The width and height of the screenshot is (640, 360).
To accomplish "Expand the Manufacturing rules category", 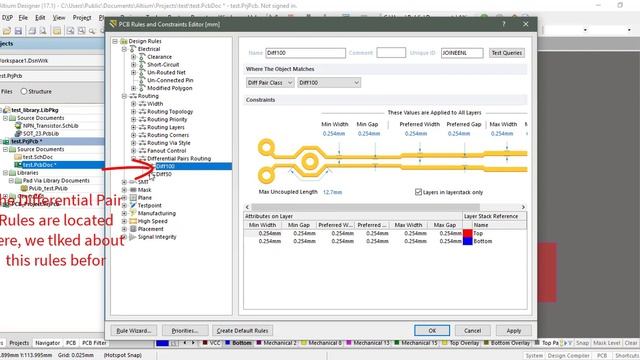I will click(x=124, y=213).
